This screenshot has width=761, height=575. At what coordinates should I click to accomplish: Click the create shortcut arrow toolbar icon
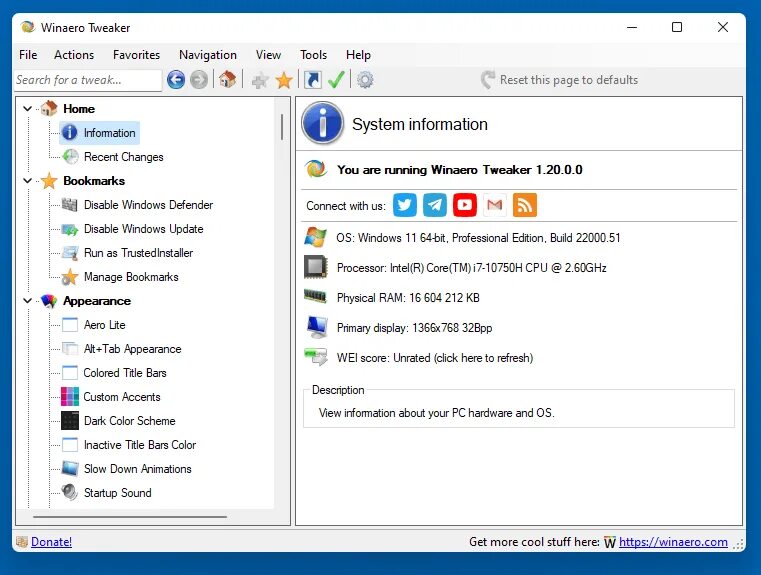point(313,80)
